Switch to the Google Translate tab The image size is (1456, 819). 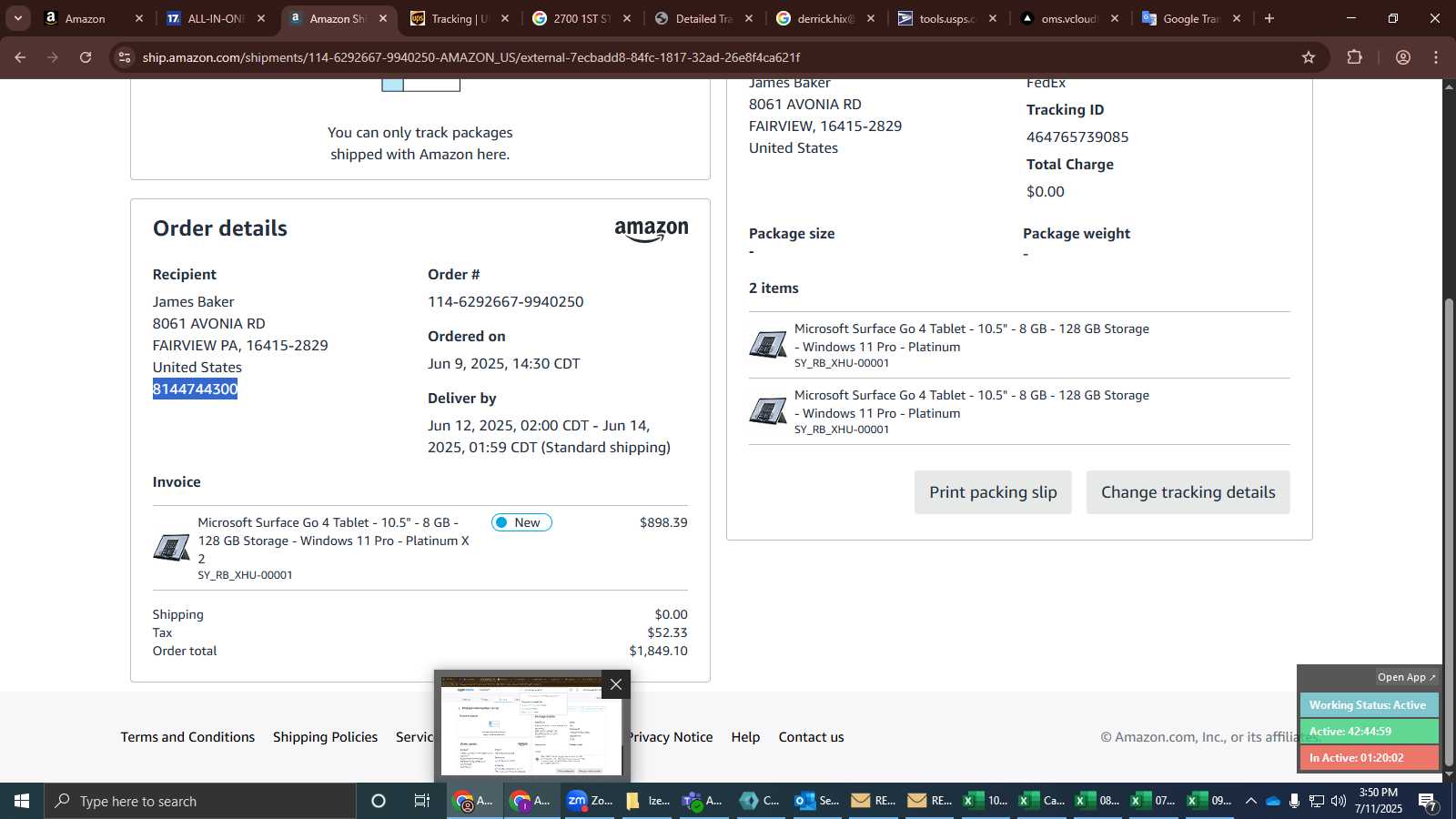click(1191, 18)
